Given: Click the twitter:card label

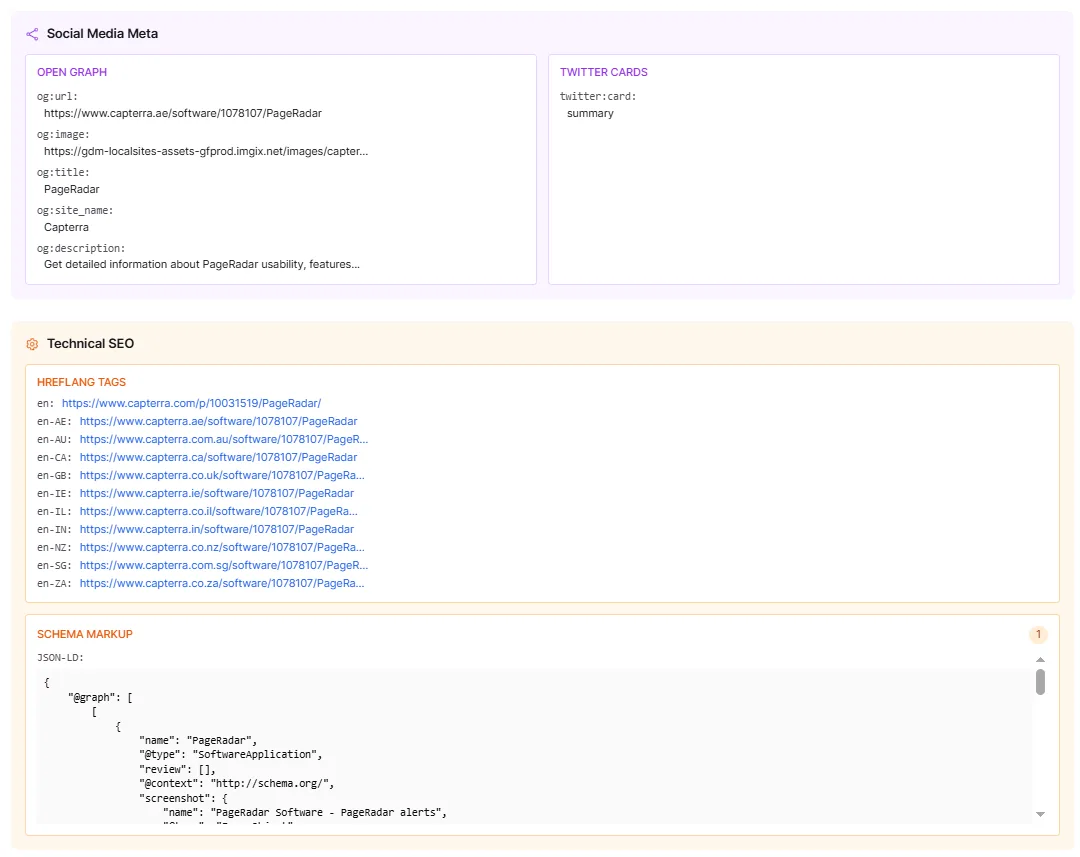Looking at the screenshot, I should click(598, 96).
